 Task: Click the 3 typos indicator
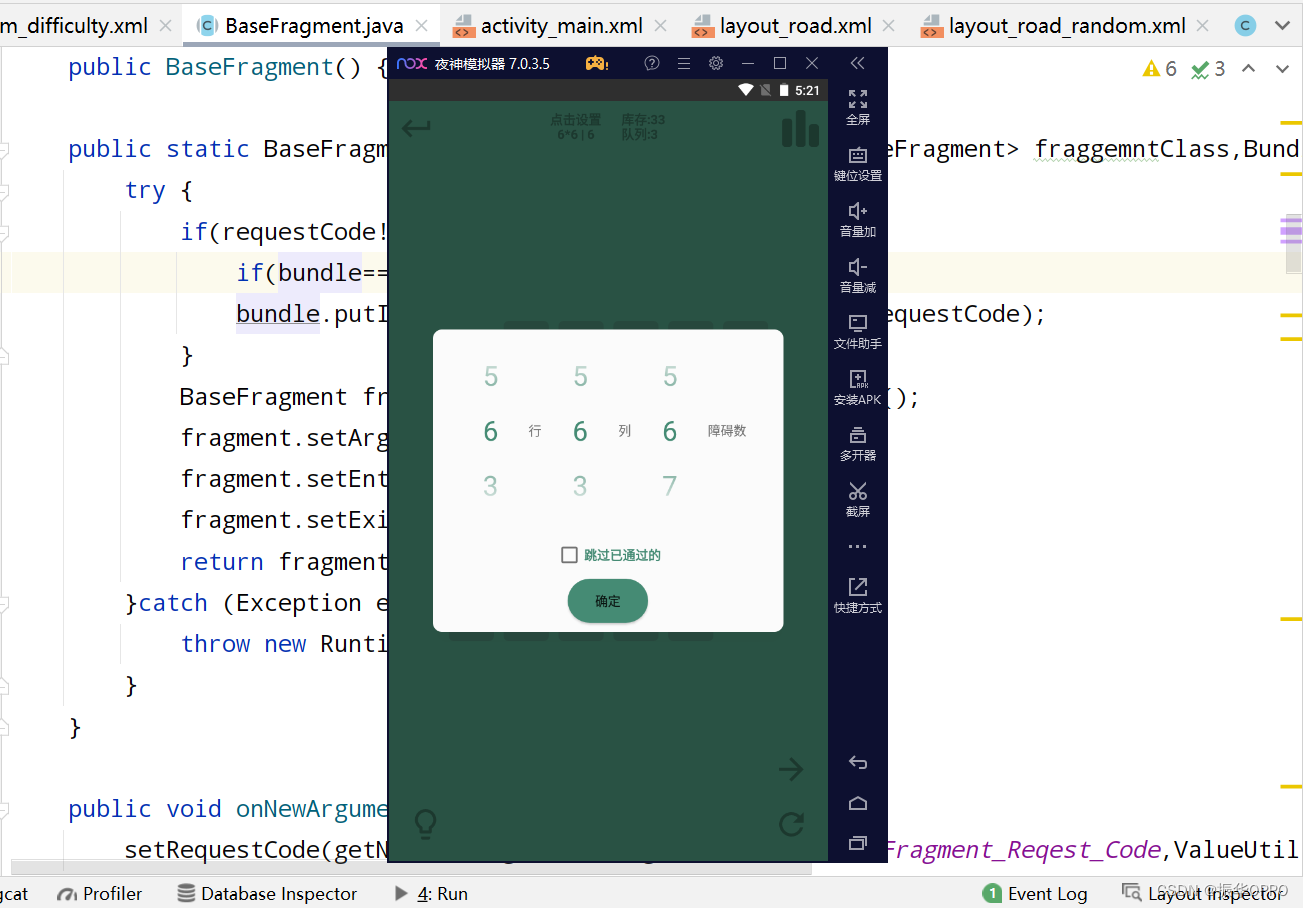pyautogui.click(x=1208, y=69)
